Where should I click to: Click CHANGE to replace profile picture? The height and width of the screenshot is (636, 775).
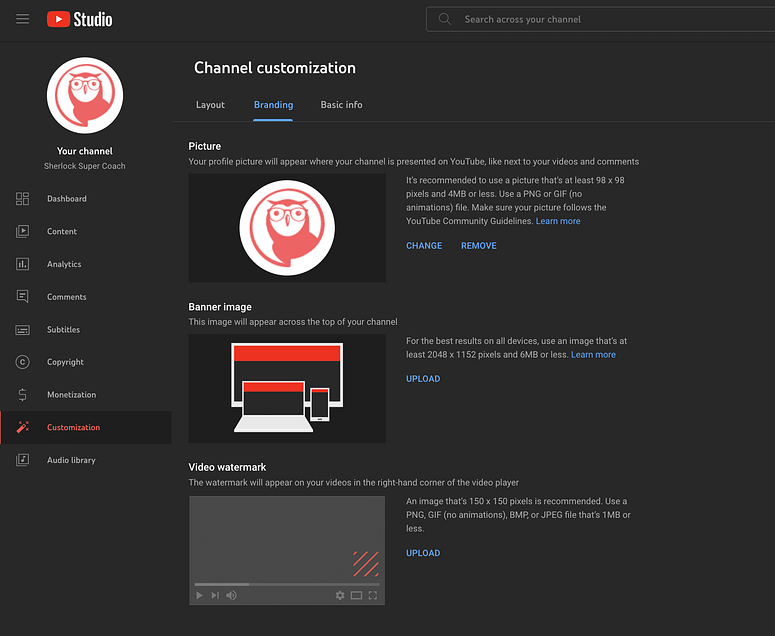(x=424, y=246)
